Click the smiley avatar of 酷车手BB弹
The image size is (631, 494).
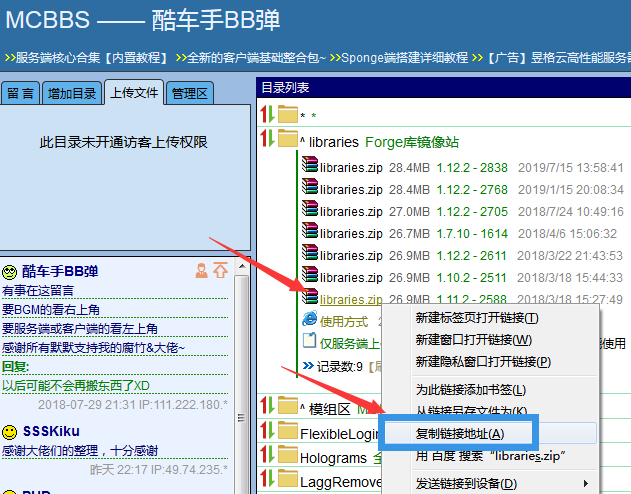point(9,272)
